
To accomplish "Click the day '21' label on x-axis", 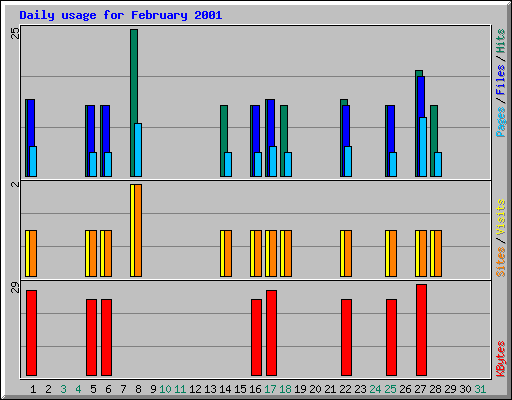I will 330,389.
